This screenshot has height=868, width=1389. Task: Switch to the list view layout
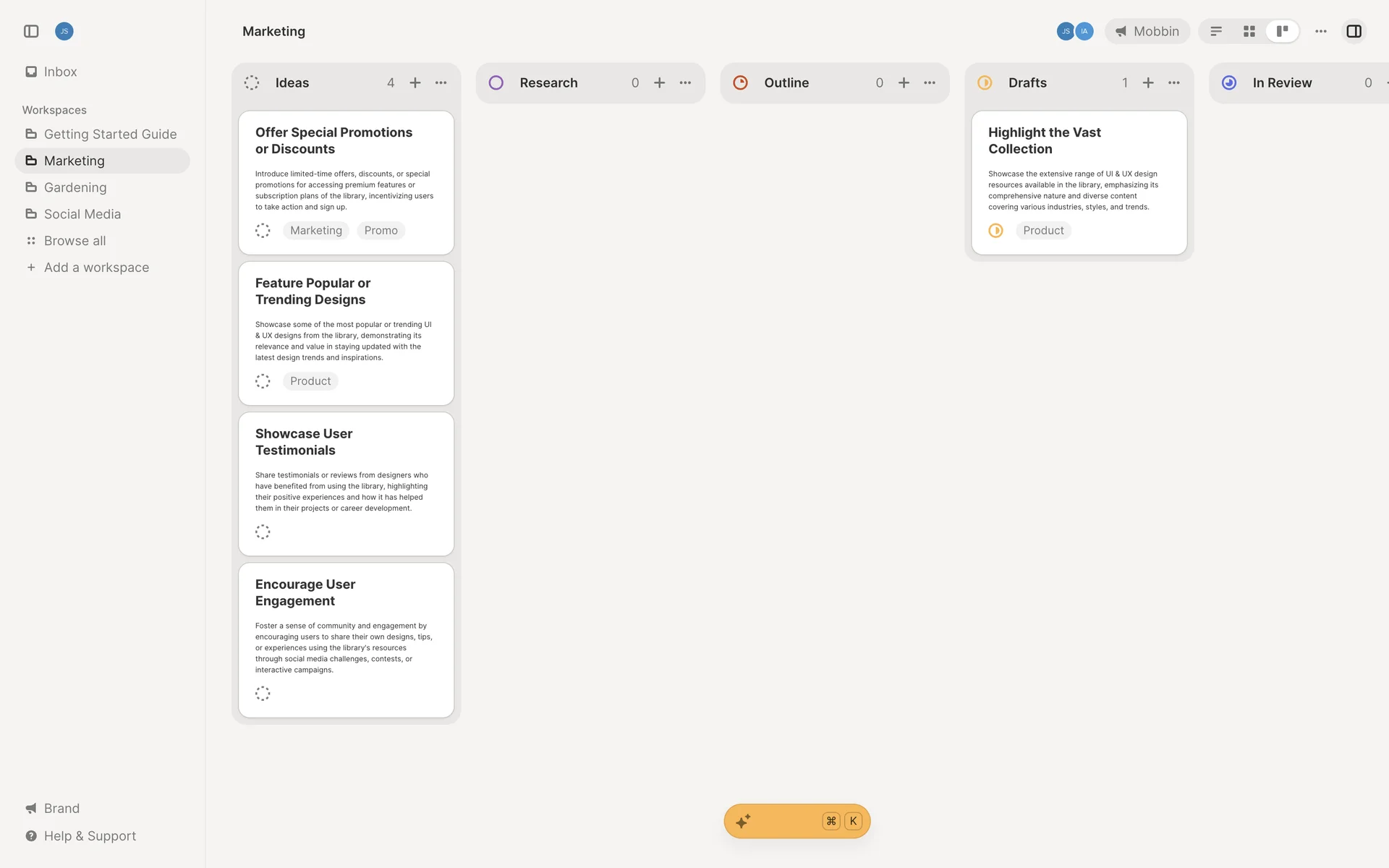coord(1216,31)
